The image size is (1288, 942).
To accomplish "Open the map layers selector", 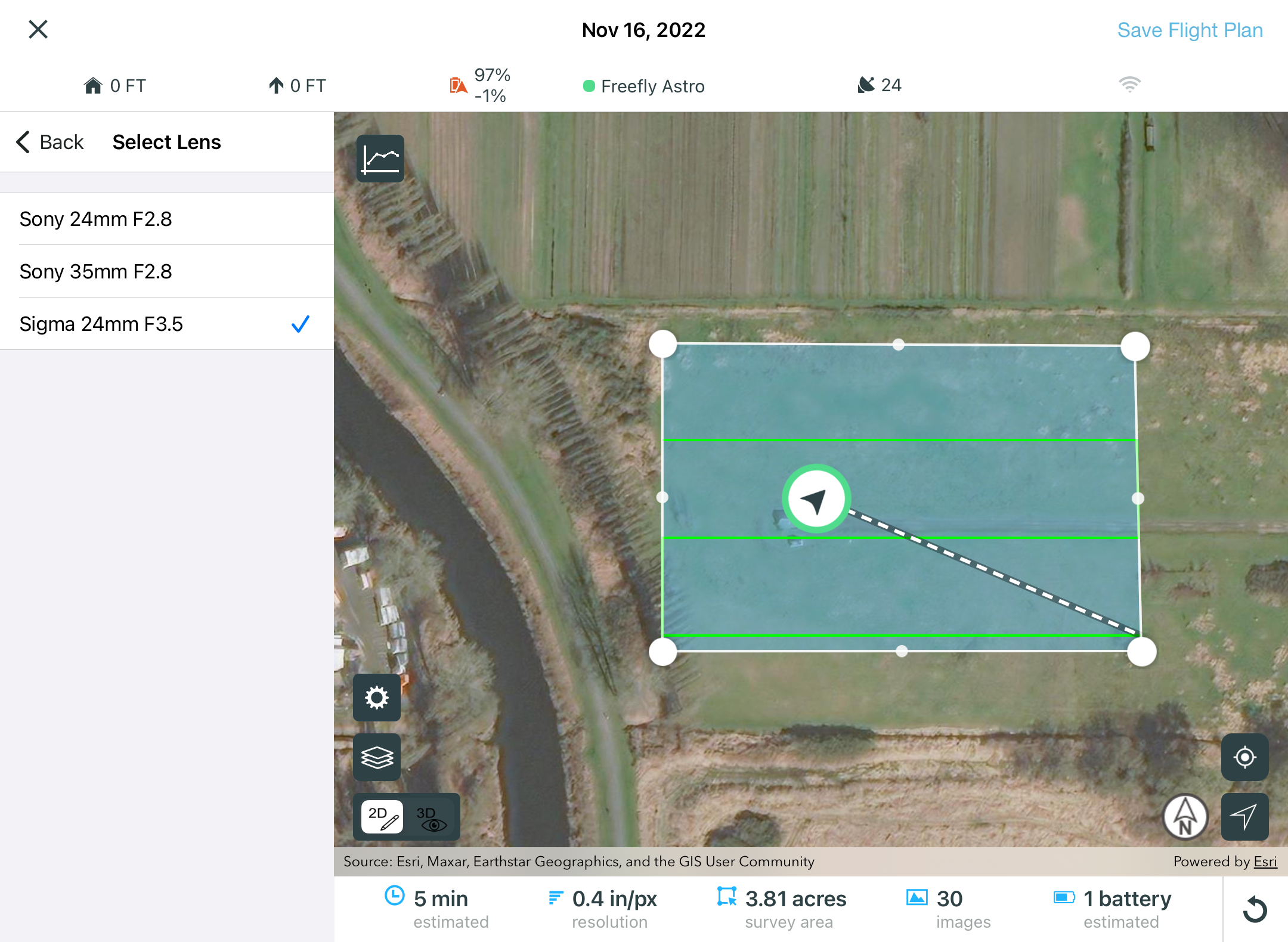I will (x=377, y=757).
